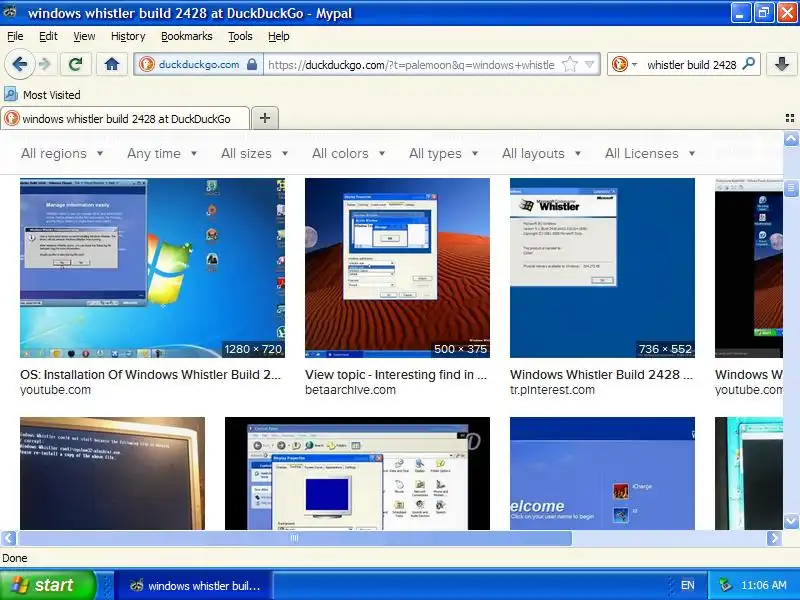
Task: Go back with the Back arrow button
Action: click(x=19, y=64)
